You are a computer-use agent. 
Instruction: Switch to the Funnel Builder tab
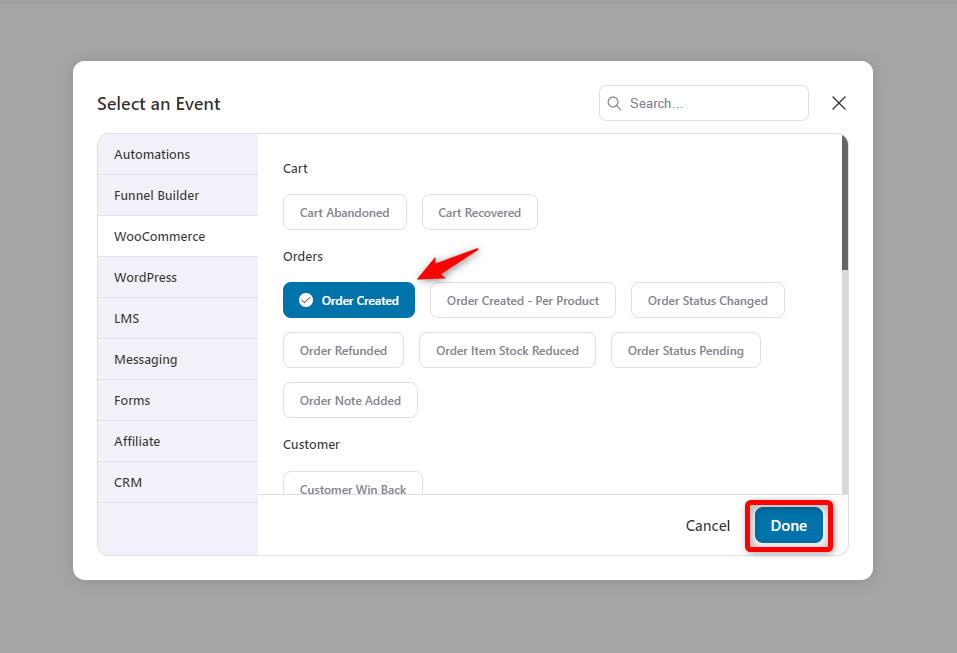point(178,195)
